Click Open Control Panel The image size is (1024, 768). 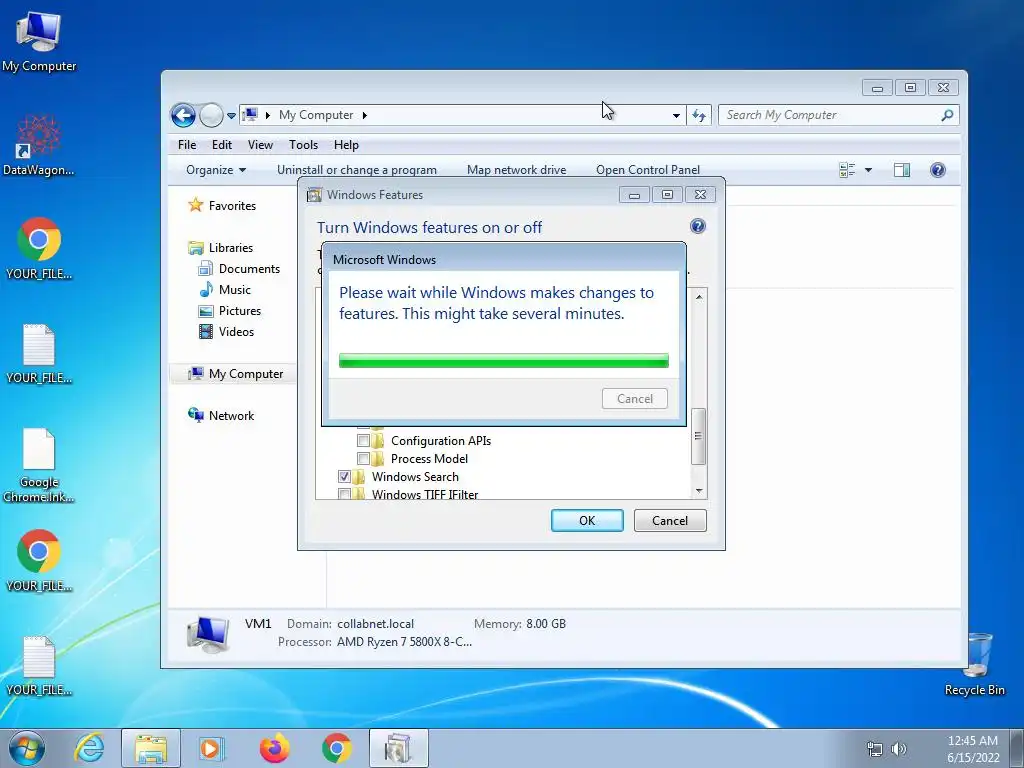648,170
